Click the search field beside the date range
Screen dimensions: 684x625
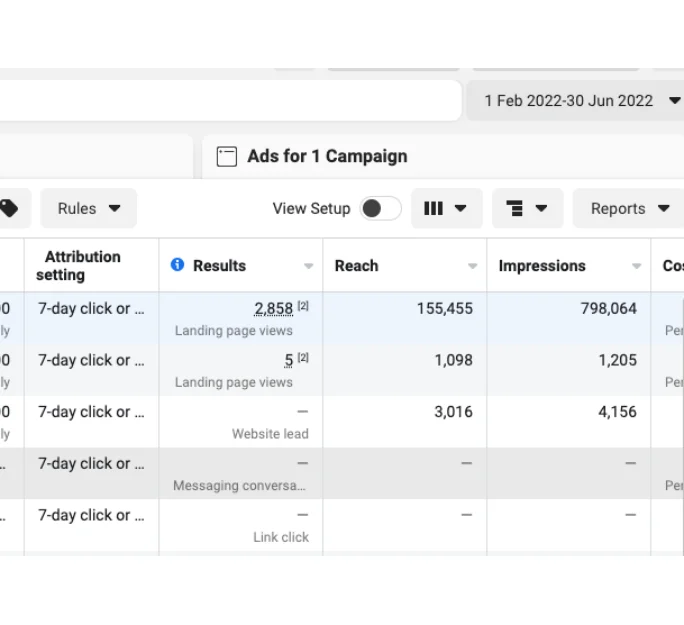click(230, 100)
